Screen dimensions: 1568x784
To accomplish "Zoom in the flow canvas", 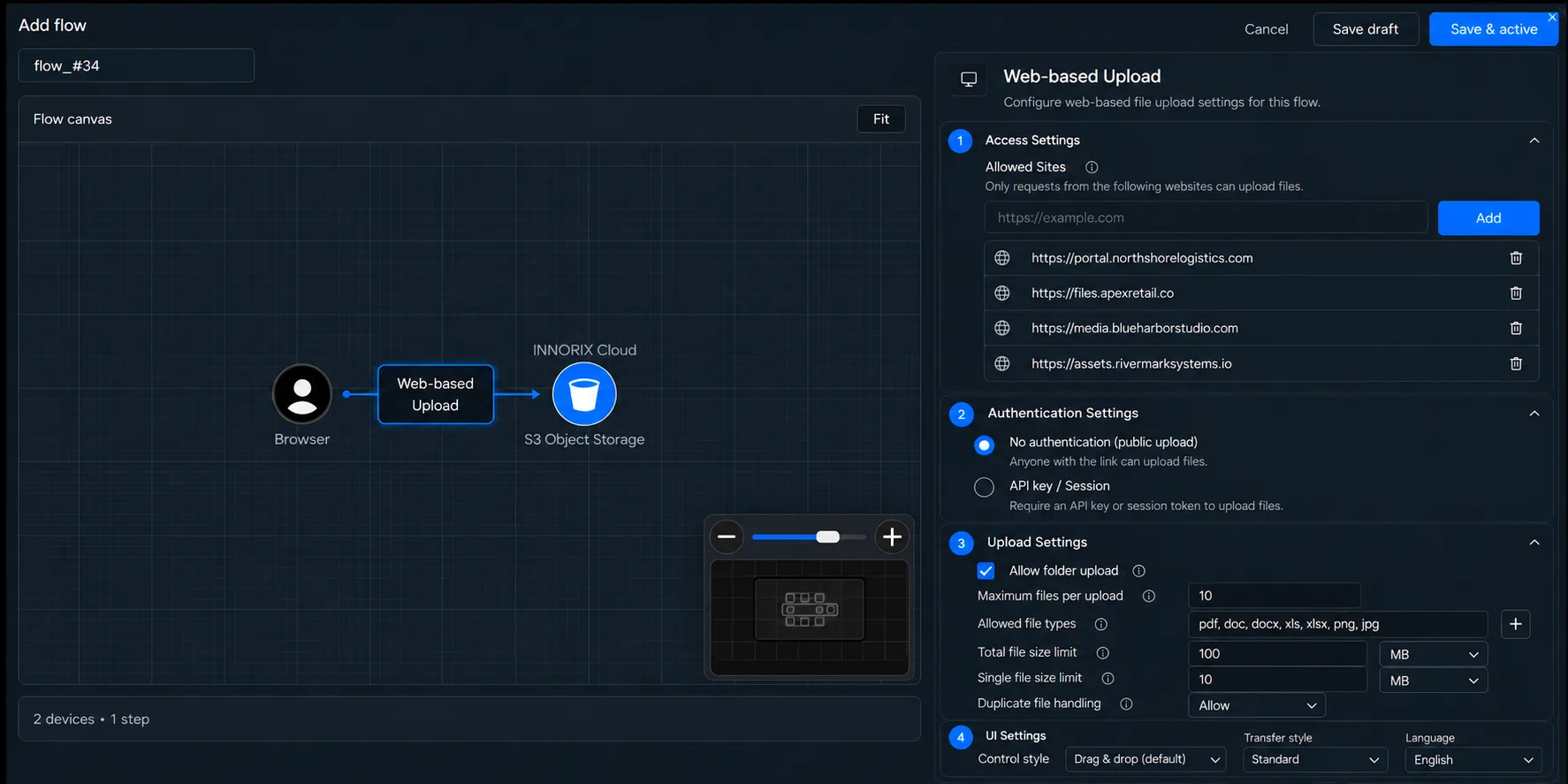I will click(x=892, y=537).
